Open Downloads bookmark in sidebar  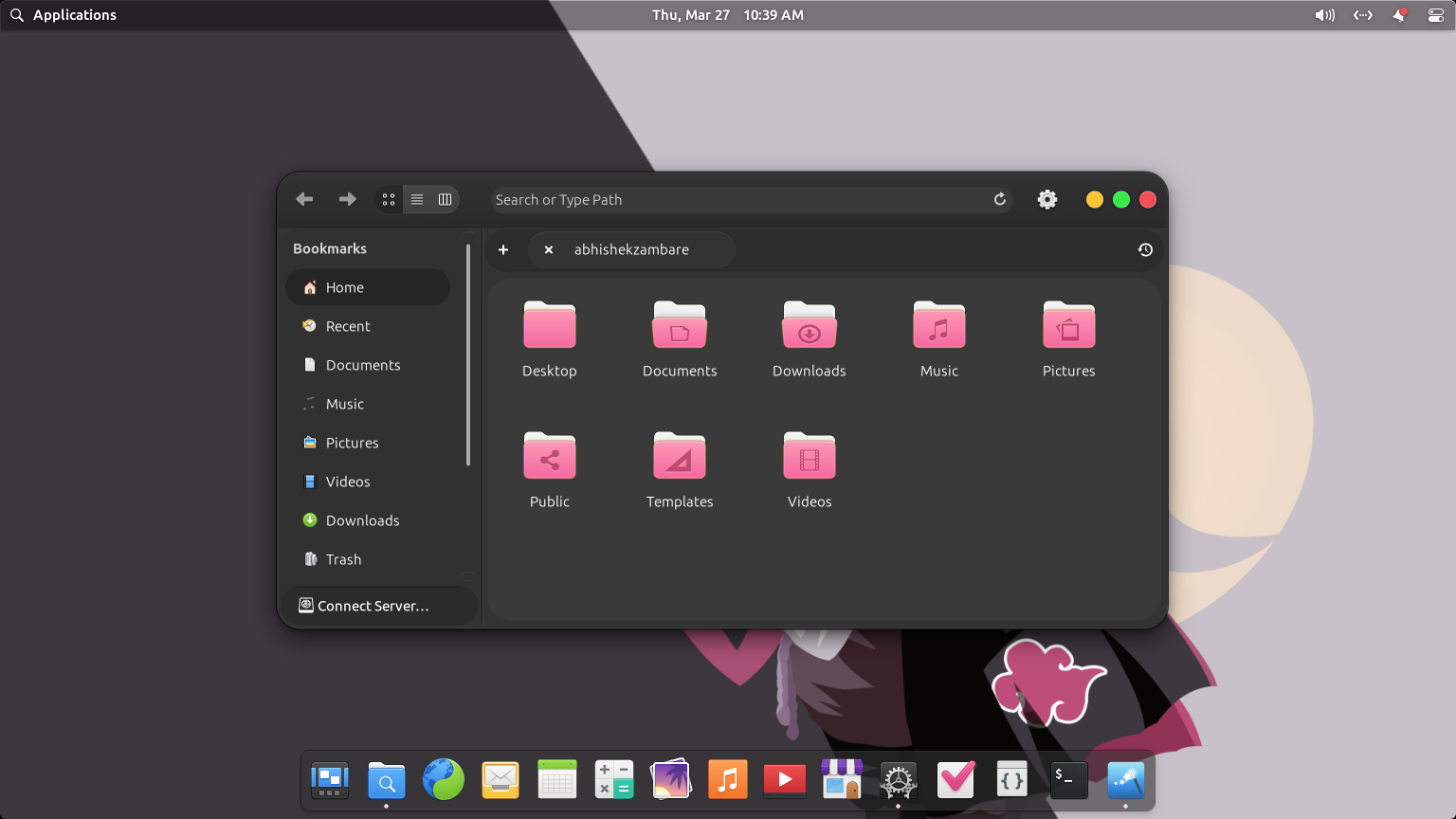point(368,520)
